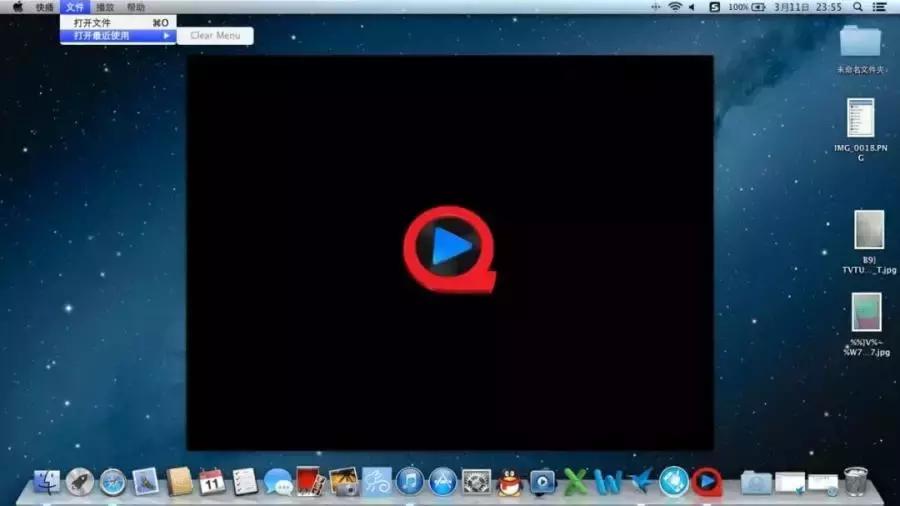
Task: Open Reminders from the Dock
Action: pyautogui.click(x=245, y=481)
